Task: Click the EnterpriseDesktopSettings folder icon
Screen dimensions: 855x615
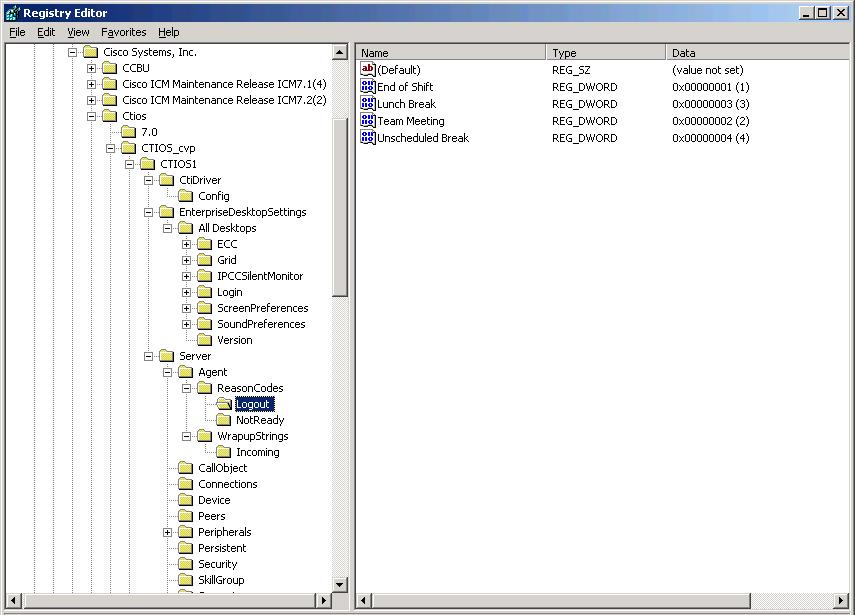Action: (166, 212)
